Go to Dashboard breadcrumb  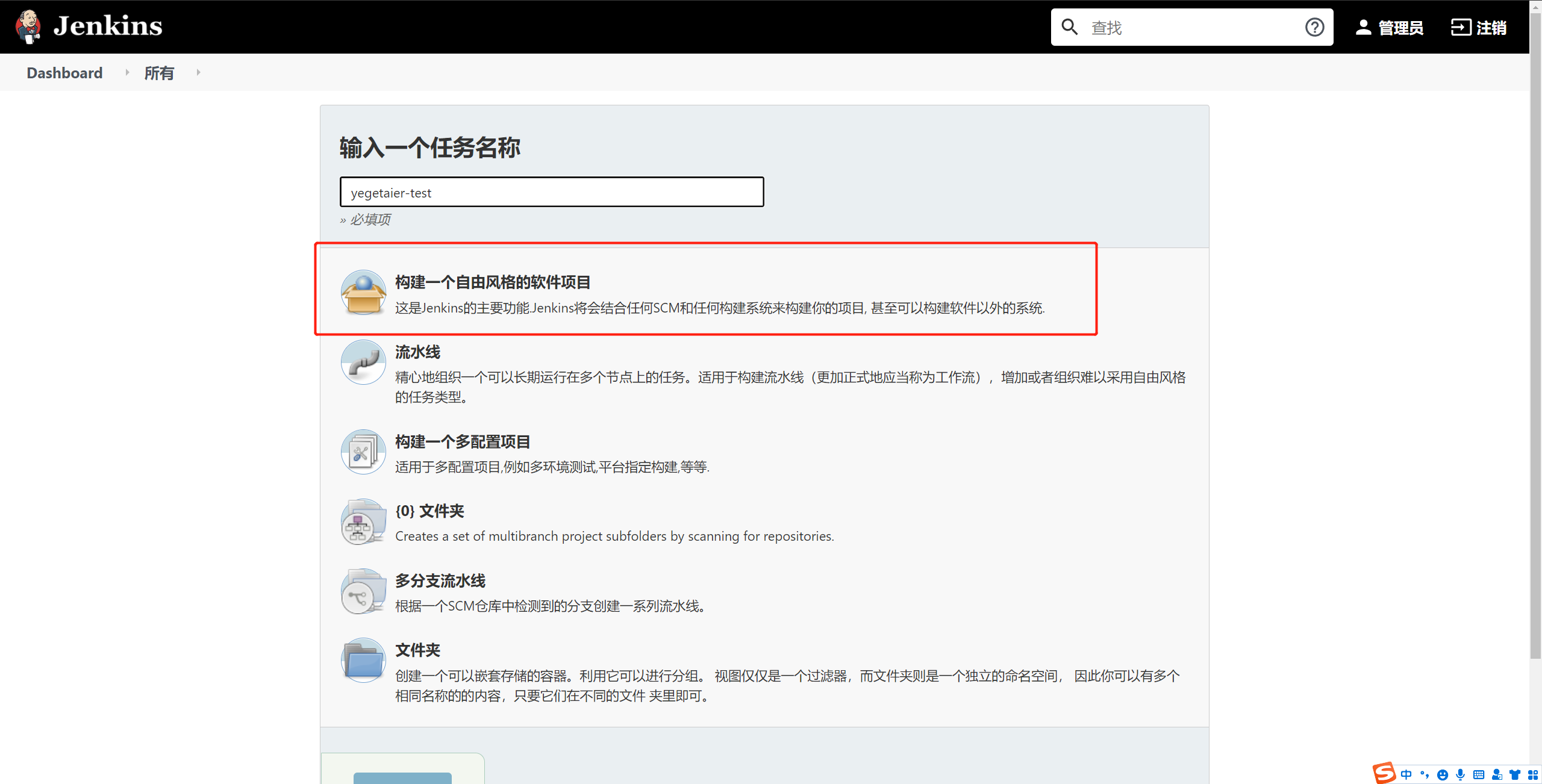click(64, 73)
